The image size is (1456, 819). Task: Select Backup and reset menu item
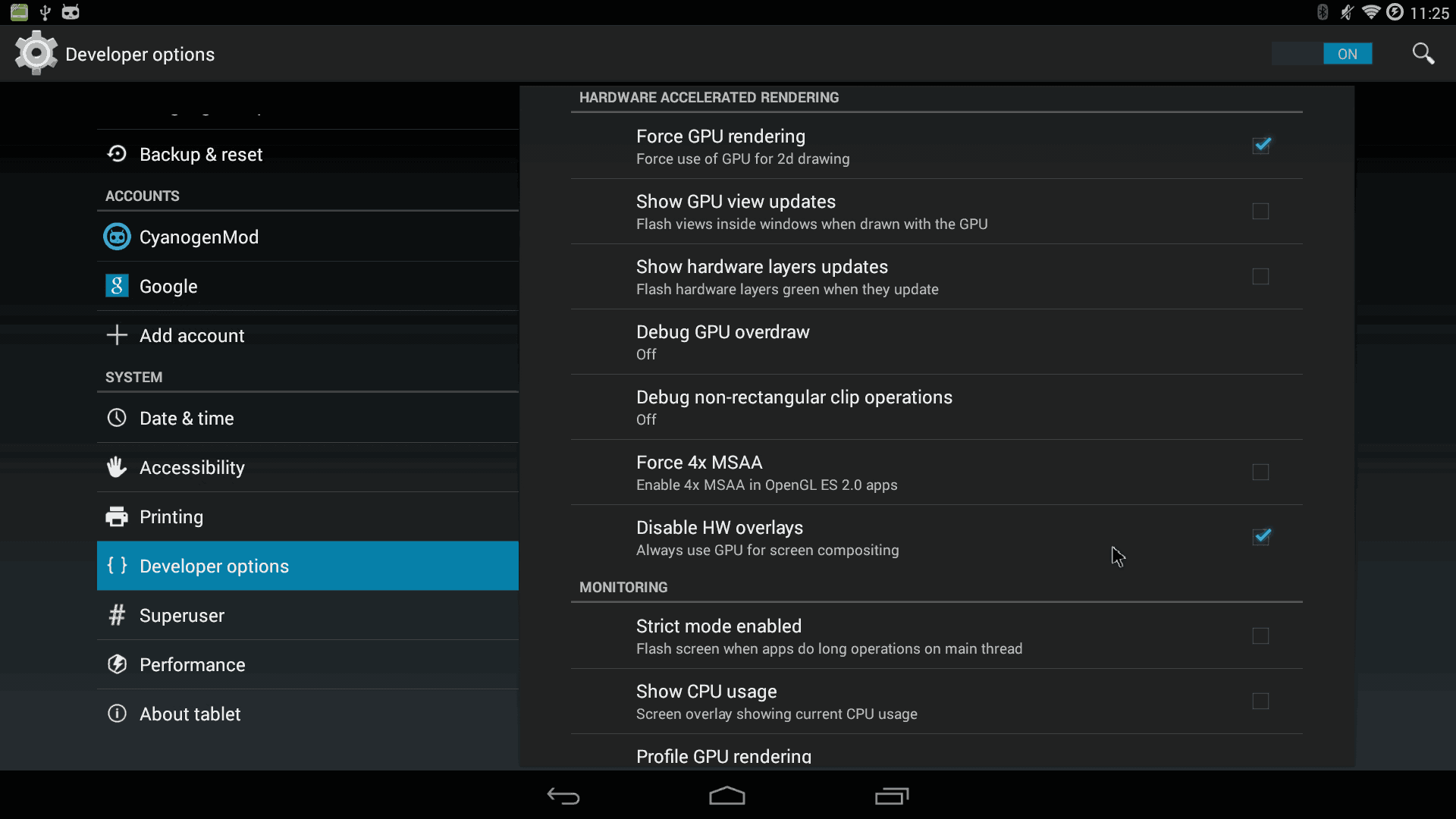point(201,154)
